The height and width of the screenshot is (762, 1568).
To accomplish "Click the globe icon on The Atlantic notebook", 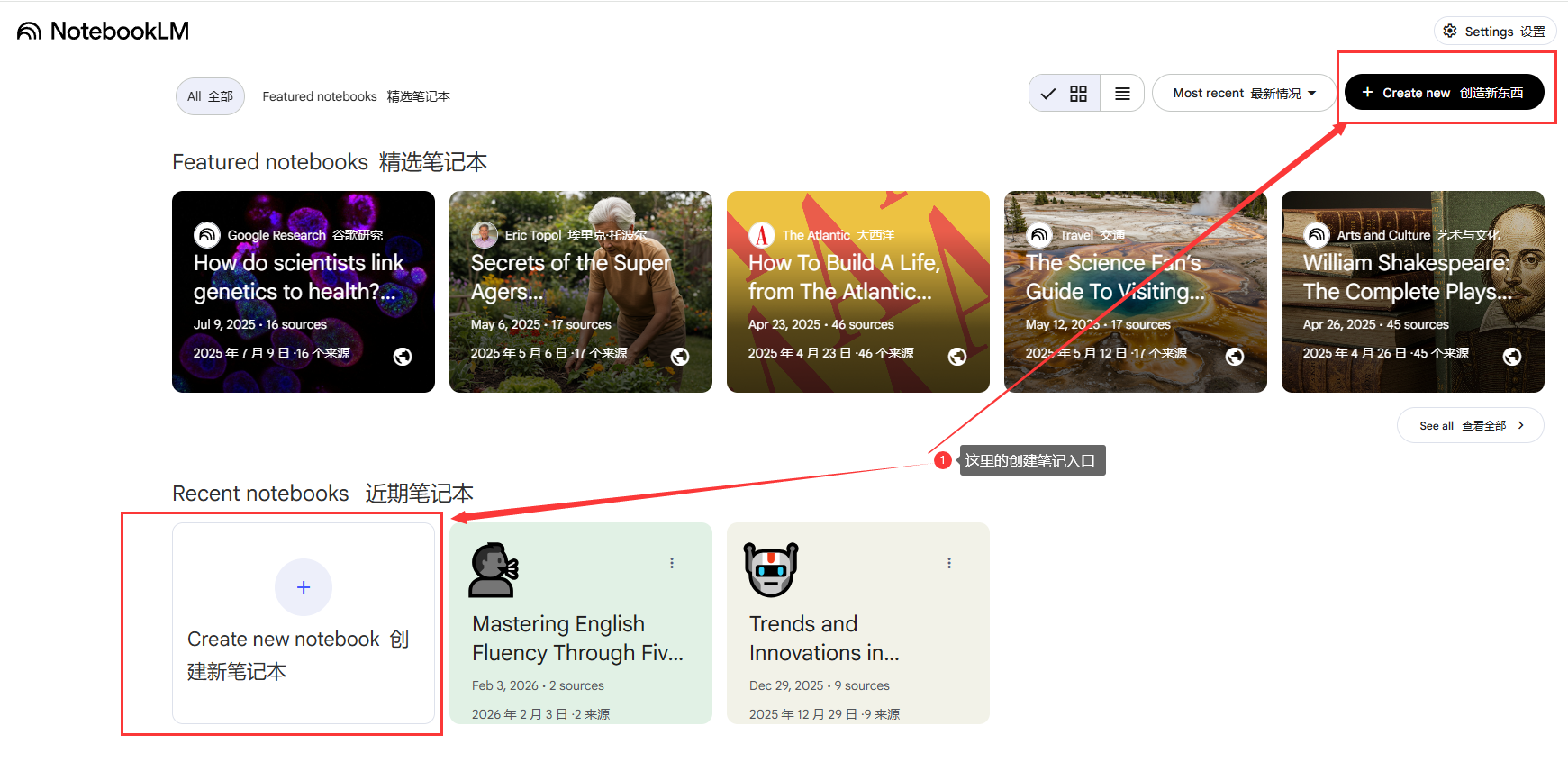I will (957, 357).
